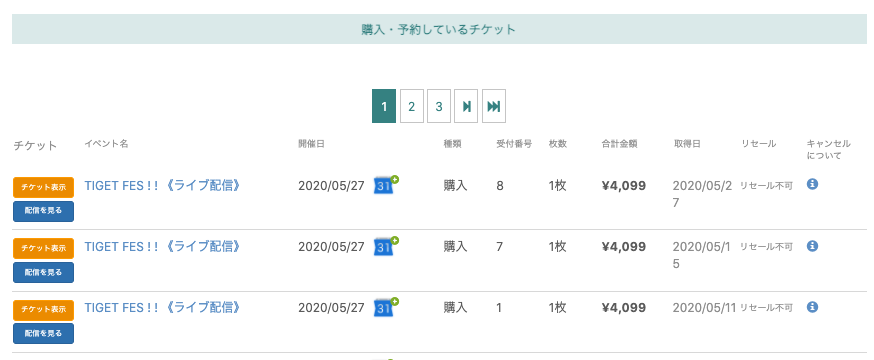The height and width of the screenshot is (360, 874).
Task: Watch stream for reception number 7
Action: (43, 273)
